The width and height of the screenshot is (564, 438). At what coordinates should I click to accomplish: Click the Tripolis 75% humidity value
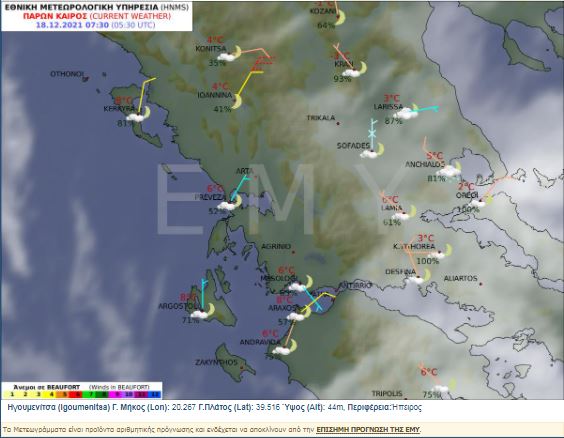[432, 394]
